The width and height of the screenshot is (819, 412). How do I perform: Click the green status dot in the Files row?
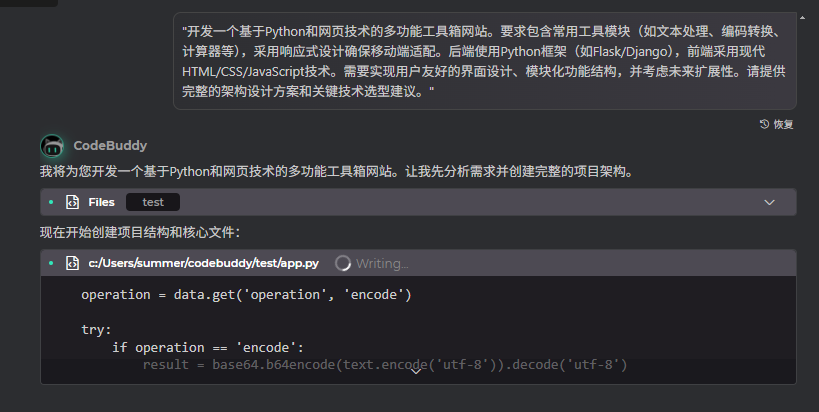pos(51,202)
